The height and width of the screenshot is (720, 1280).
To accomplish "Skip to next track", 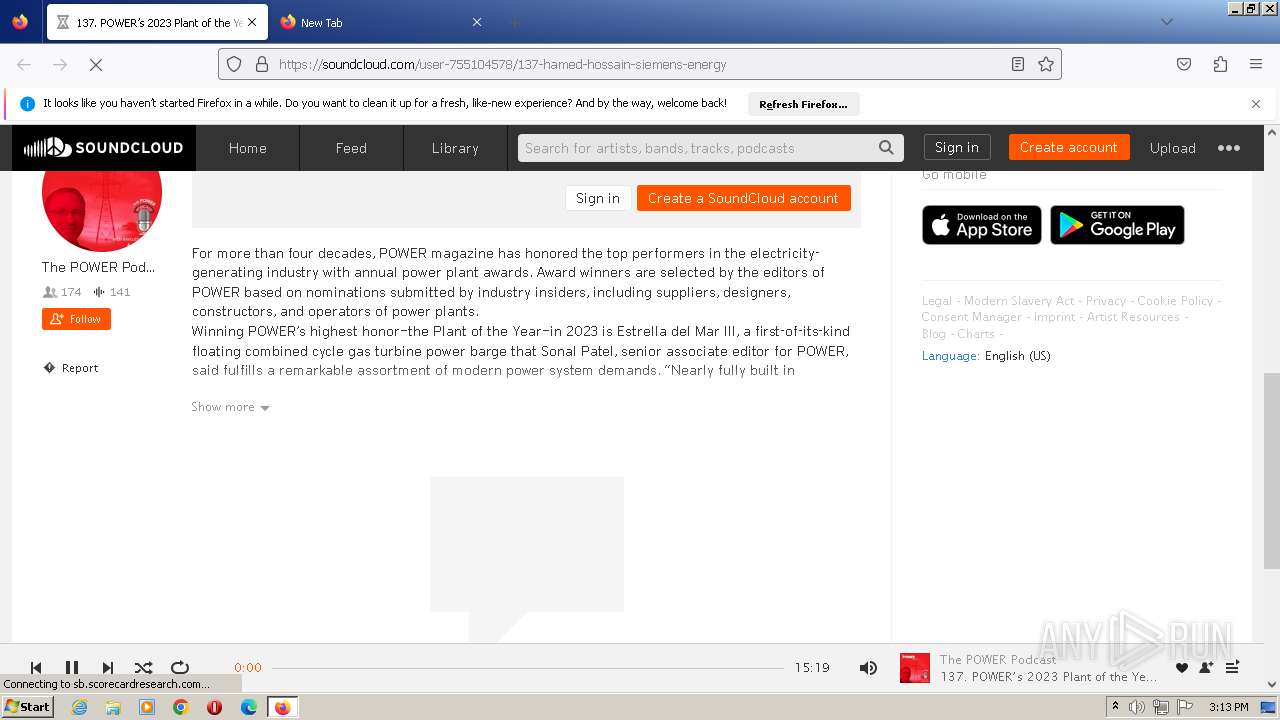I will pos(108,668).
